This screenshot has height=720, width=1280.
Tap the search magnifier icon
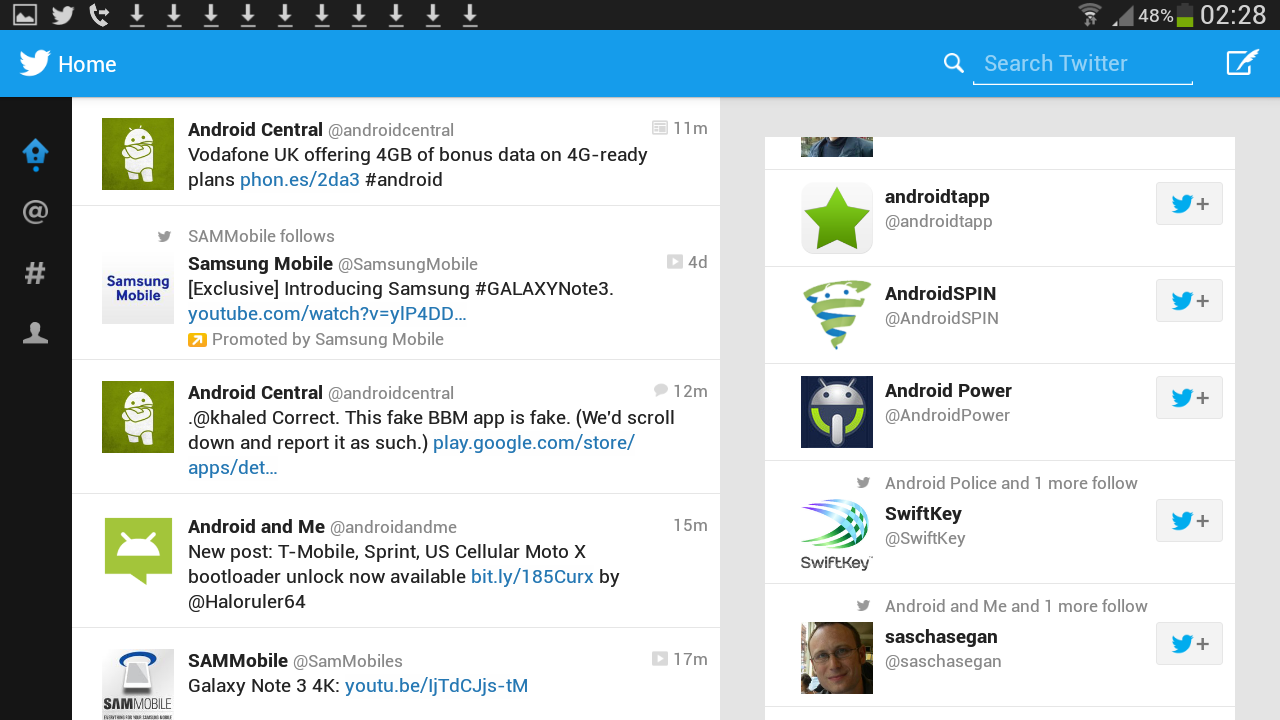point(954,63)
